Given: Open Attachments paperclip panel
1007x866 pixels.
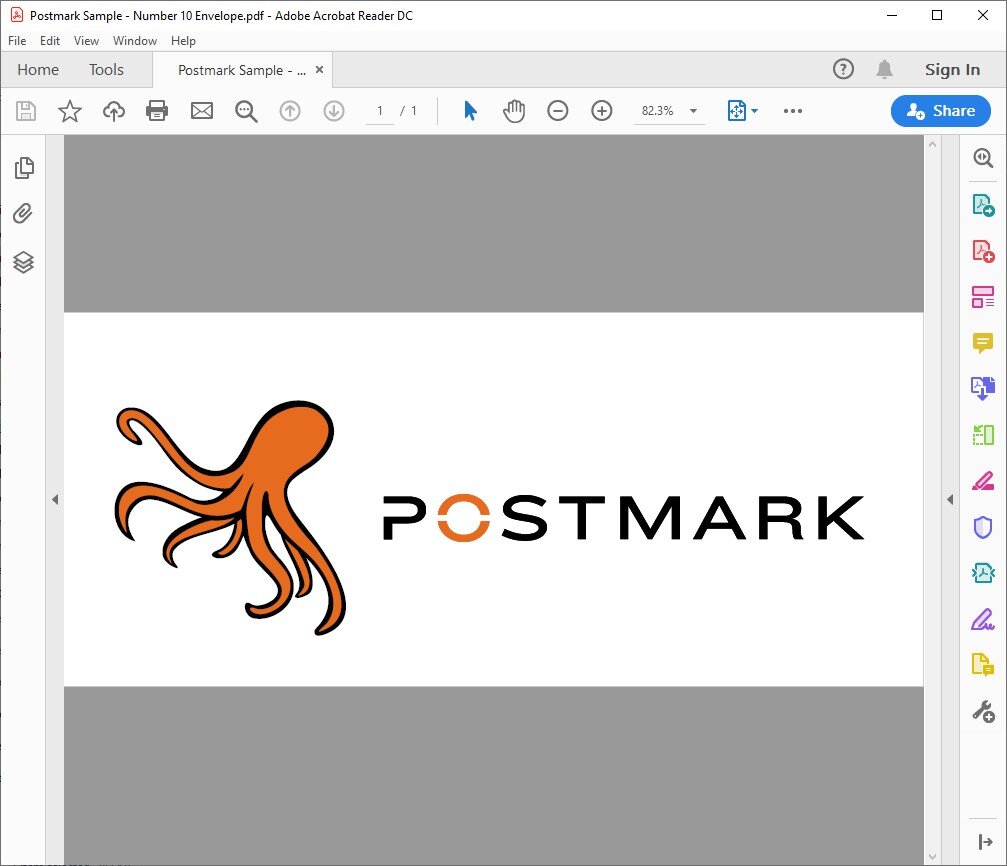Looking at the screenshot, I should tap(23, 214).
